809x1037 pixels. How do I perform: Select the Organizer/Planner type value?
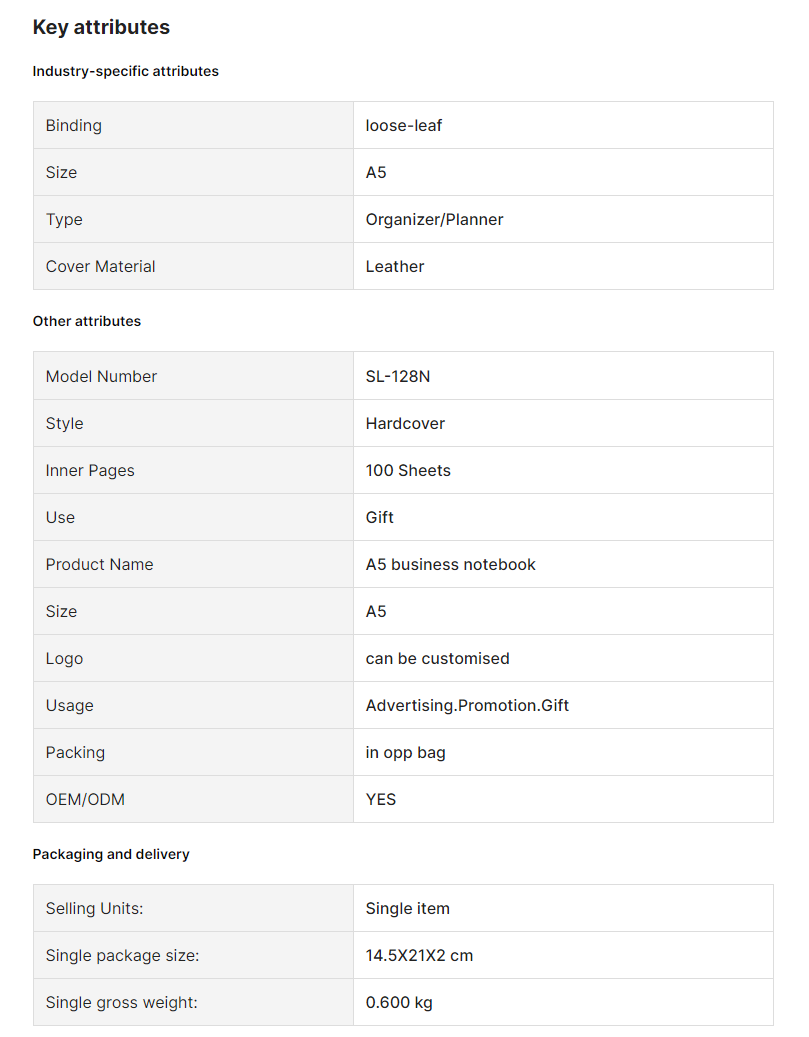[x=434, y=219]
